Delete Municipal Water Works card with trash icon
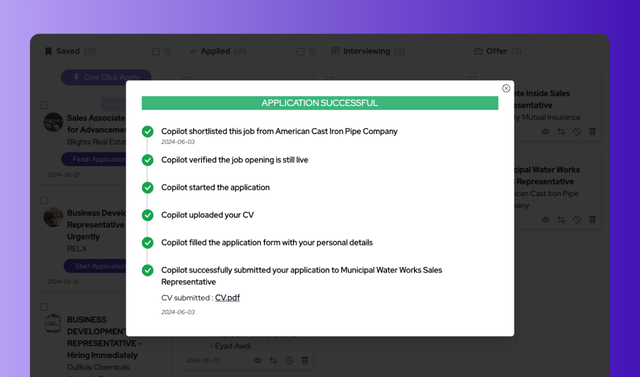This screenshot has height=377, width=640. (593, 220)
